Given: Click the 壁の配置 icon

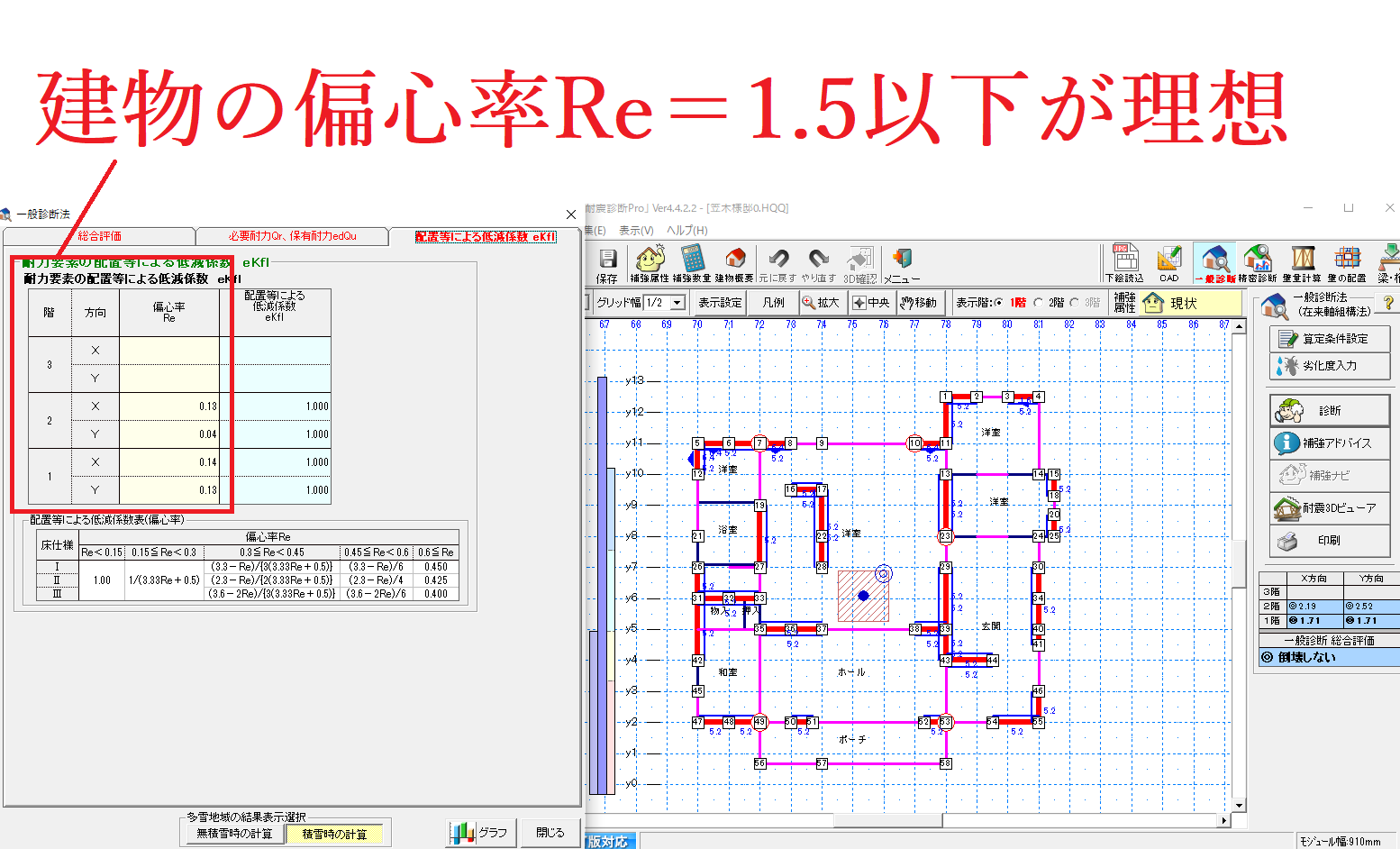Looking at the screenshot, I should click(x=1347, y=264).
